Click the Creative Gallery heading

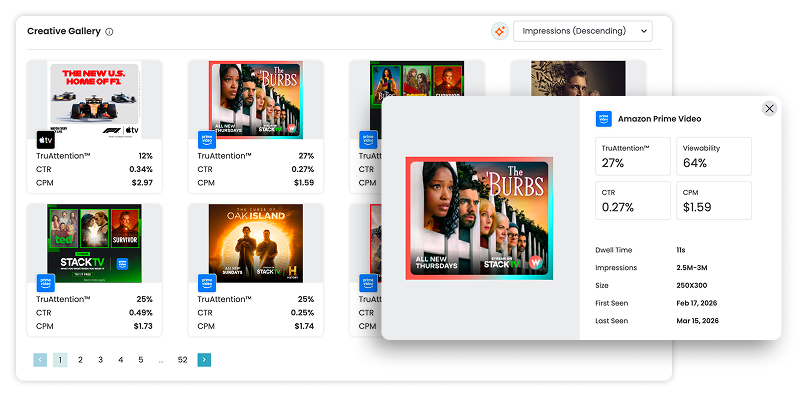click(64, 31)
